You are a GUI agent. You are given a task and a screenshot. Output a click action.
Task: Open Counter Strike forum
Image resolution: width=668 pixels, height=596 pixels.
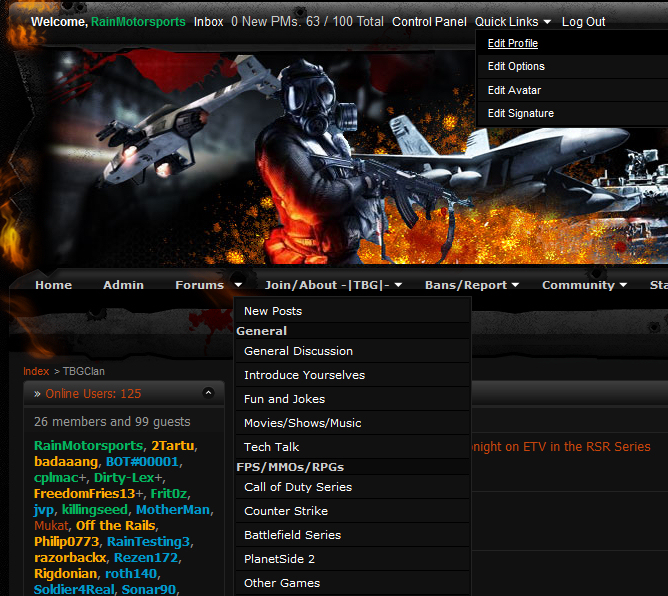pyautogui.click(x=353, y=511)
